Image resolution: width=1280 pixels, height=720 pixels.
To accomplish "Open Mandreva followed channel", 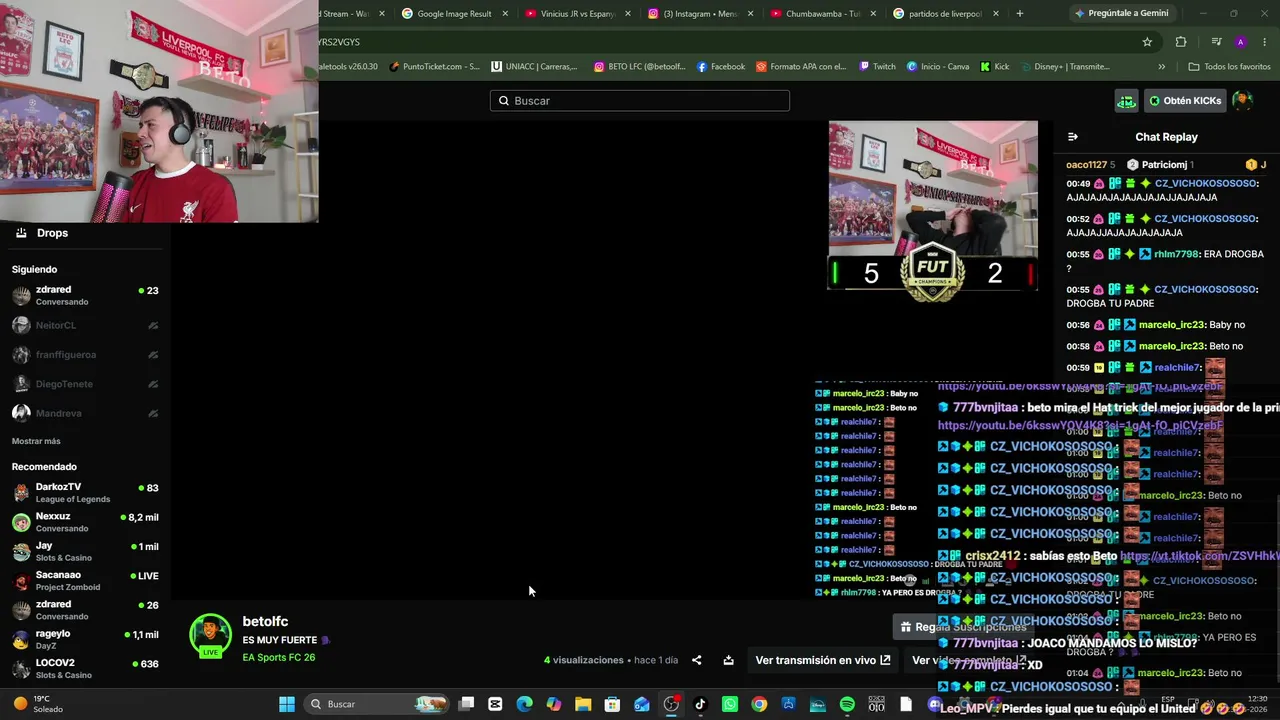I will click(x=85, y=413).
